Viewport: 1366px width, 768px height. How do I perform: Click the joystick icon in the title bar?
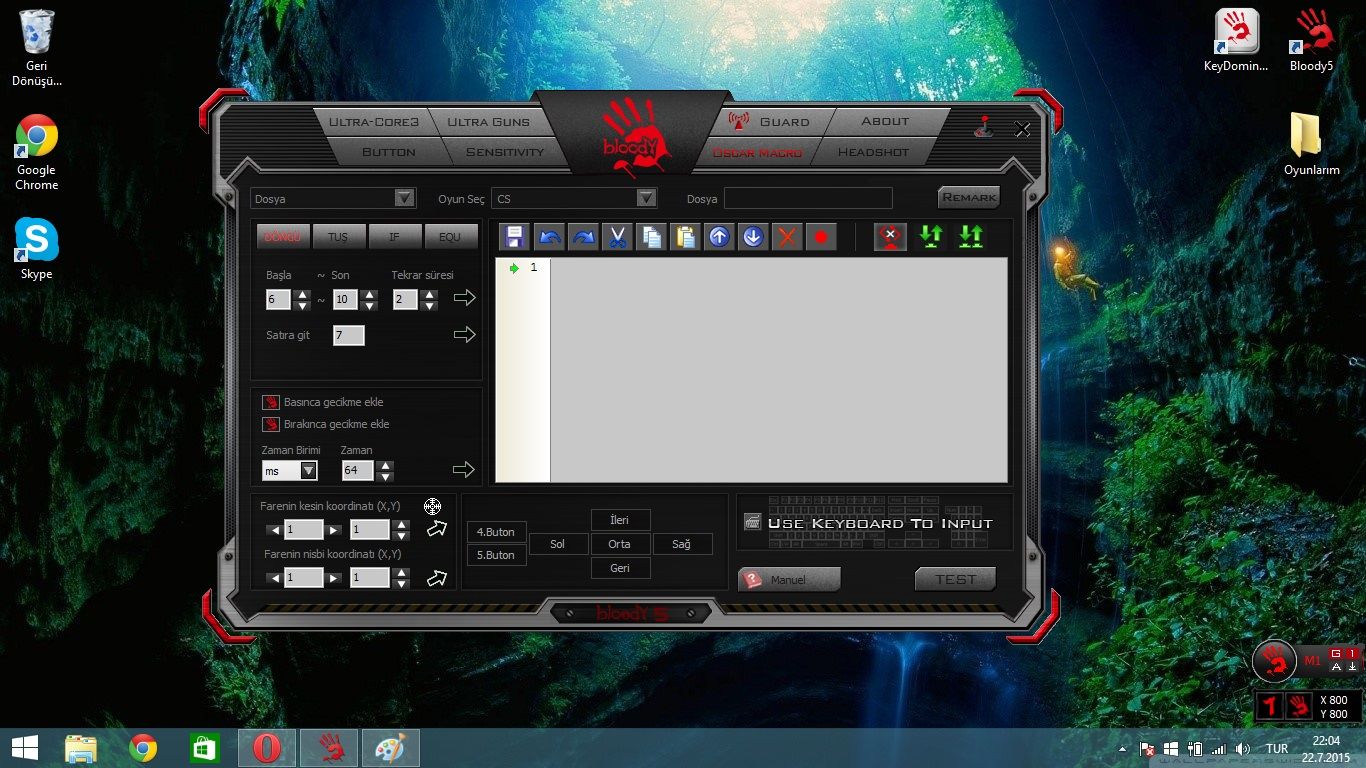pos(984,128)
